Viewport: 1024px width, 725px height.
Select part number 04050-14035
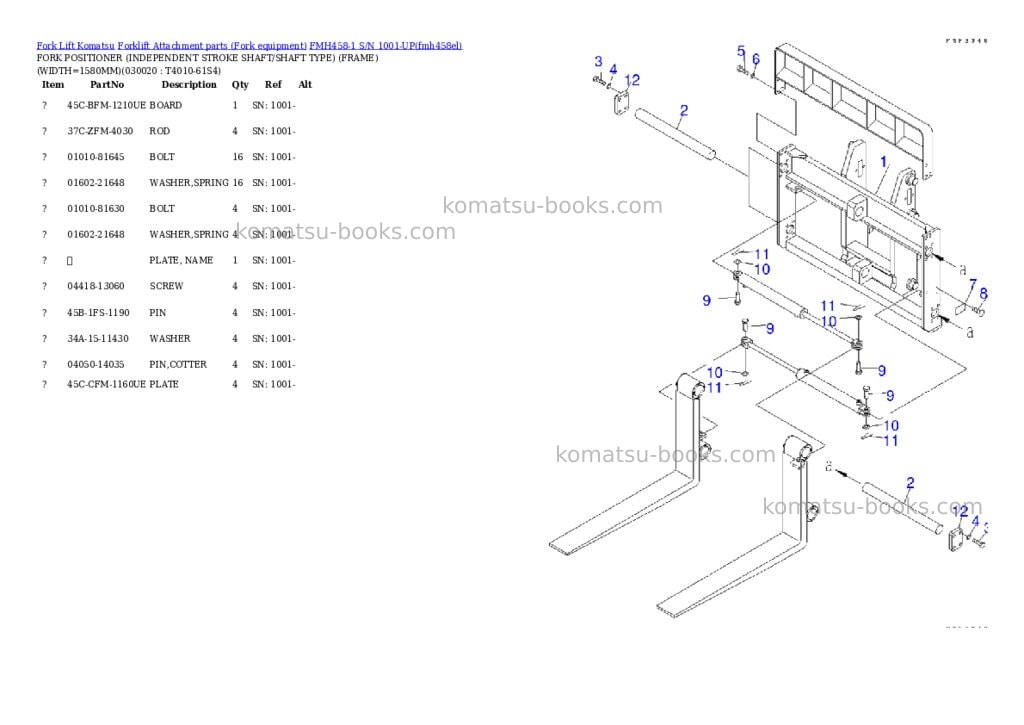pos(95,364)
